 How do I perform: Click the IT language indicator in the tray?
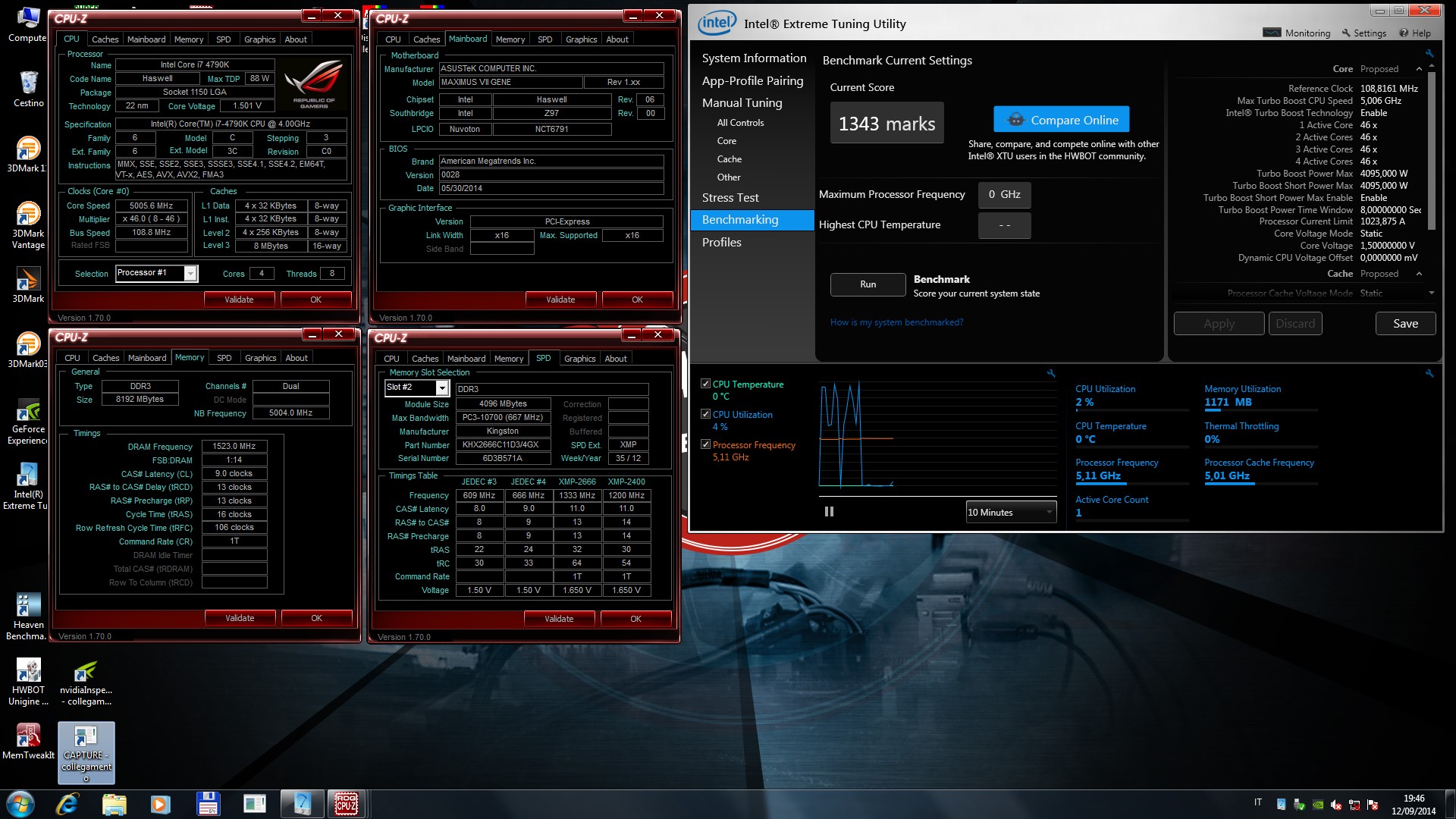[x=1258, y=802]
